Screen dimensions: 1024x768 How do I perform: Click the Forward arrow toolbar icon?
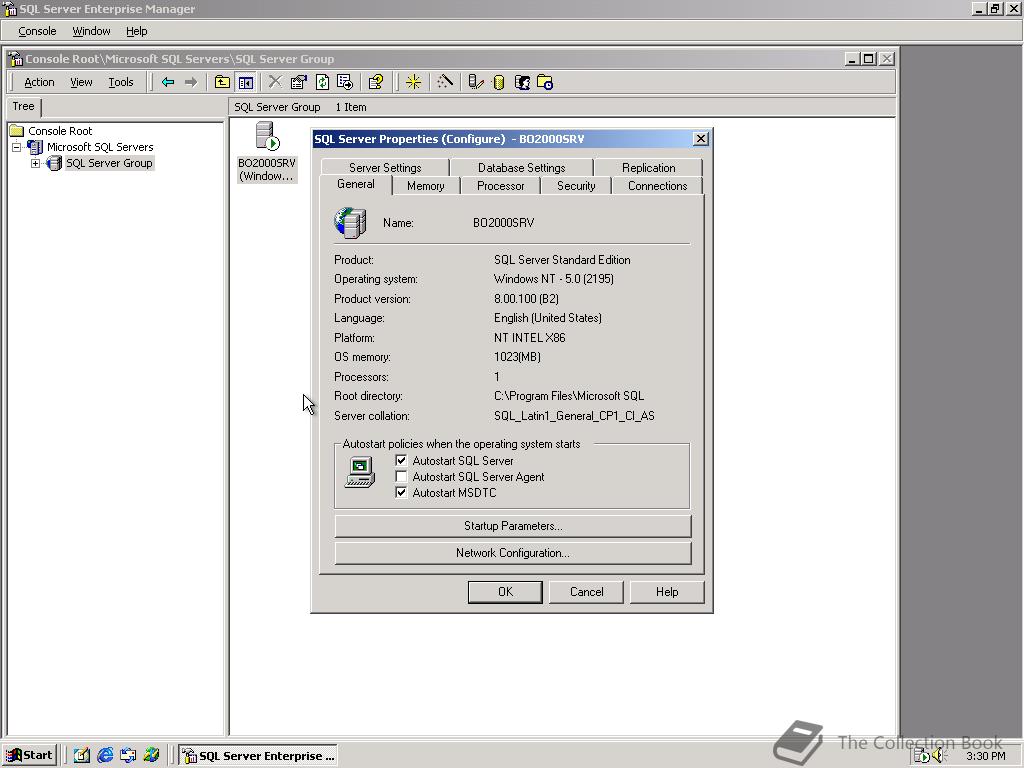191,82
